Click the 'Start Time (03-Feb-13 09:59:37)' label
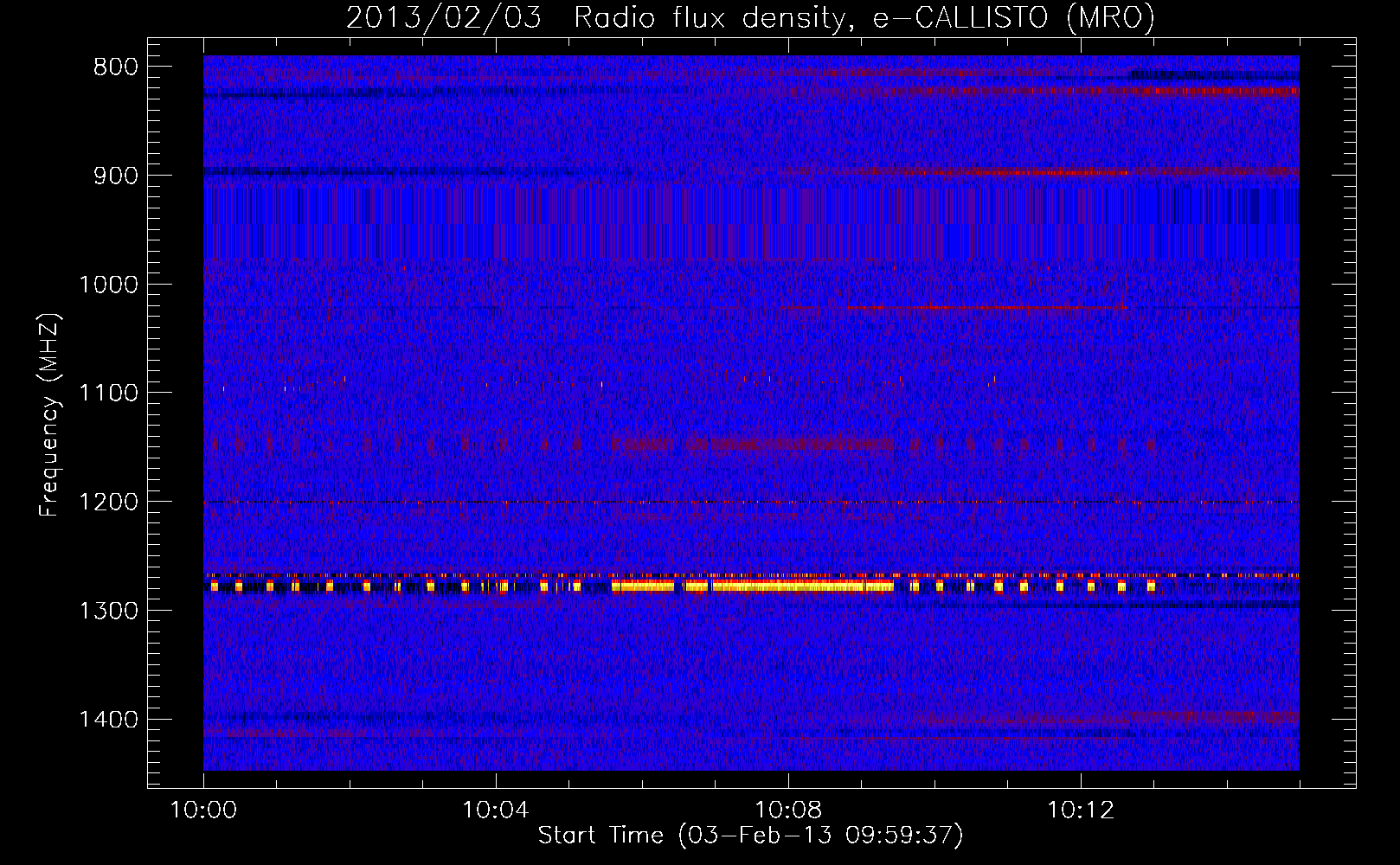Screen dimensions: 1400x865 [x=750, y=836]
